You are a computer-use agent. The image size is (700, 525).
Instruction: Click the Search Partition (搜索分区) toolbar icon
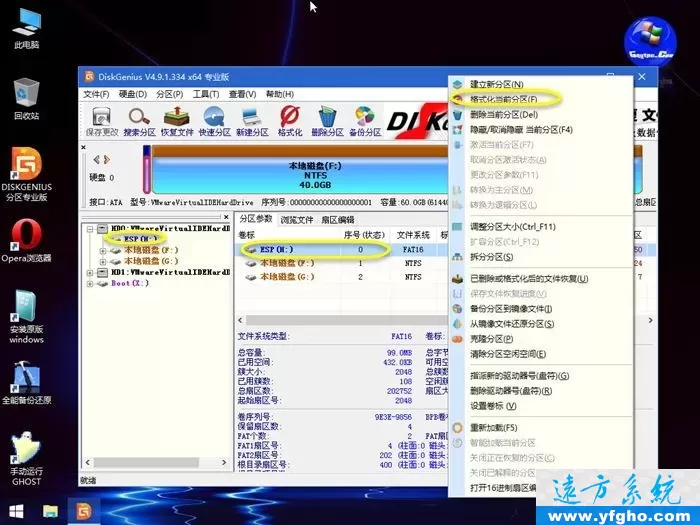pos(139,121)
